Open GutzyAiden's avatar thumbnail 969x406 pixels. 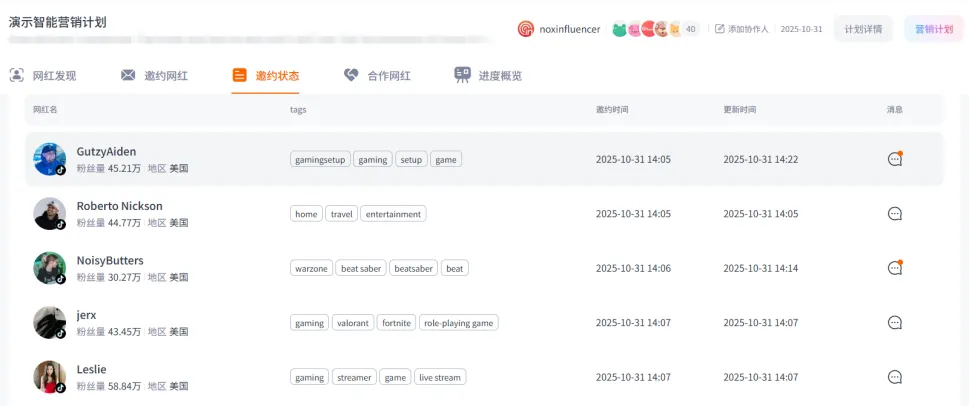(x=49, y=159)
